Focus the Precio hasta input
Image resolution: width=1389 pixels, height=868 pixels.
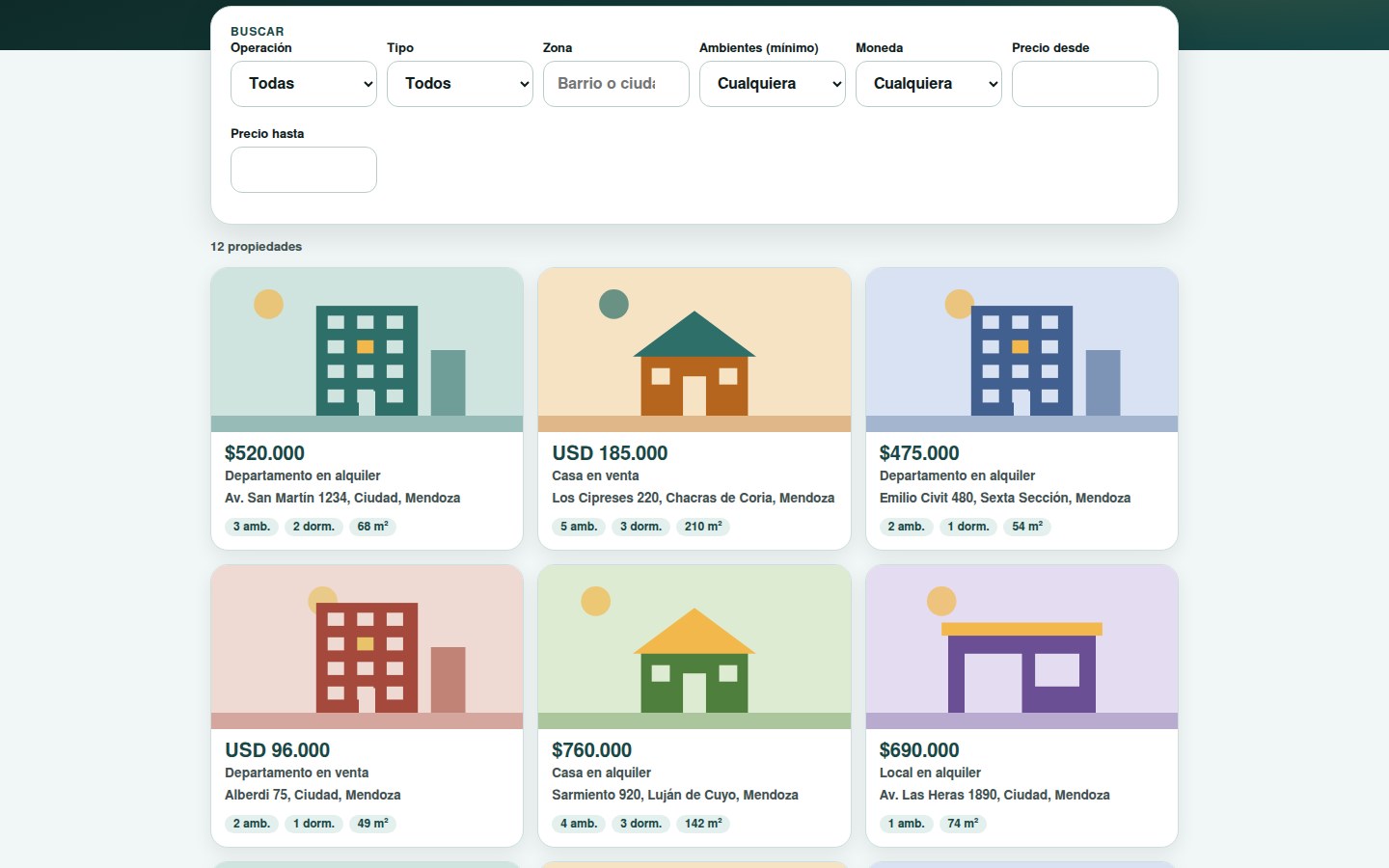(x=304, y=170)
